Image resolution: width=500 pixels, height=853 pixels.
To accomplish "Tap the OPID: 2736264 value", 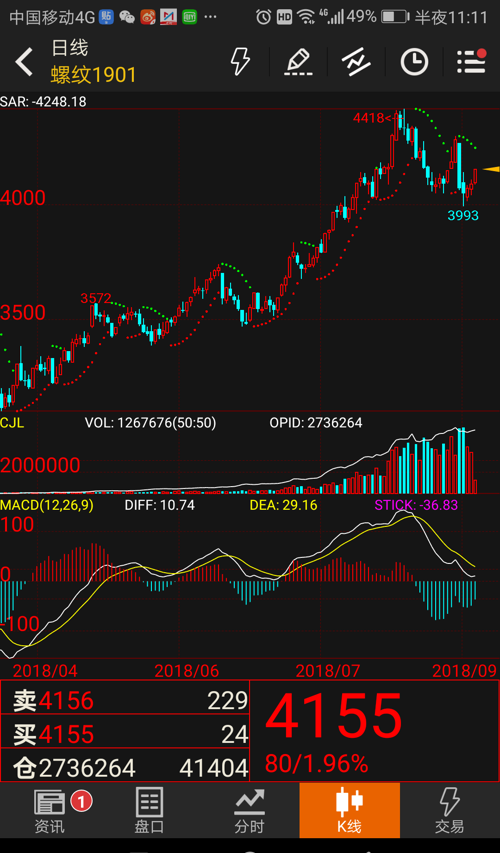I will point(316,423).
